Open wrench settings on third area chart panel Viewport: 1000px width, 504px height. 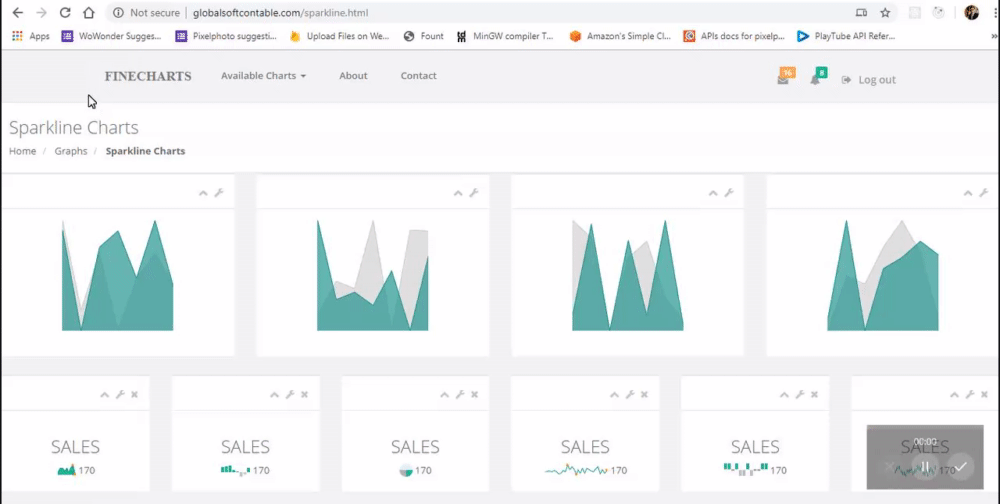(729, 193)
